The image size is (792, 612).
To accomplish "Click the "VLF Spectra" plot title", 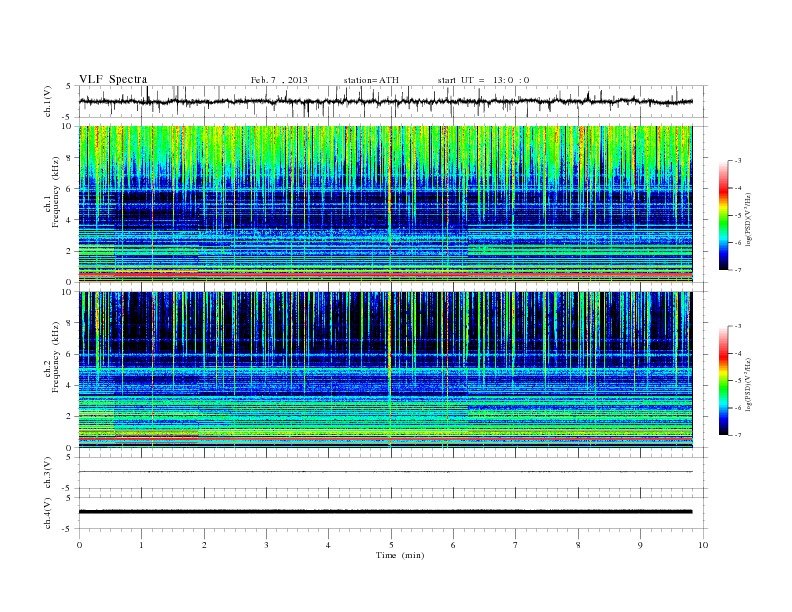I will tap(113, 79).
